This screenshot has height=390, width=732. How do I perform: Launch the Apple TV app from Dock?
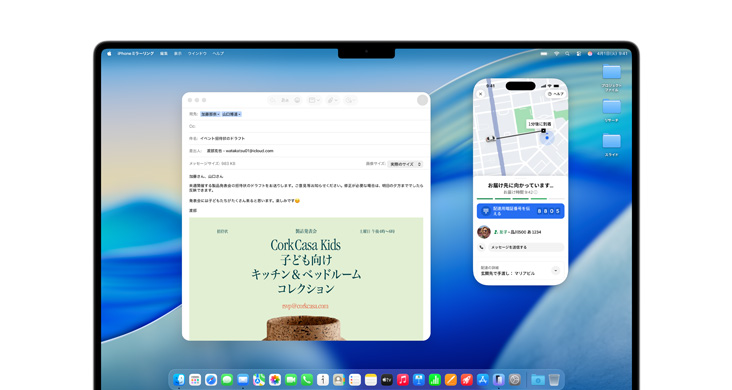tap(387, 380)
